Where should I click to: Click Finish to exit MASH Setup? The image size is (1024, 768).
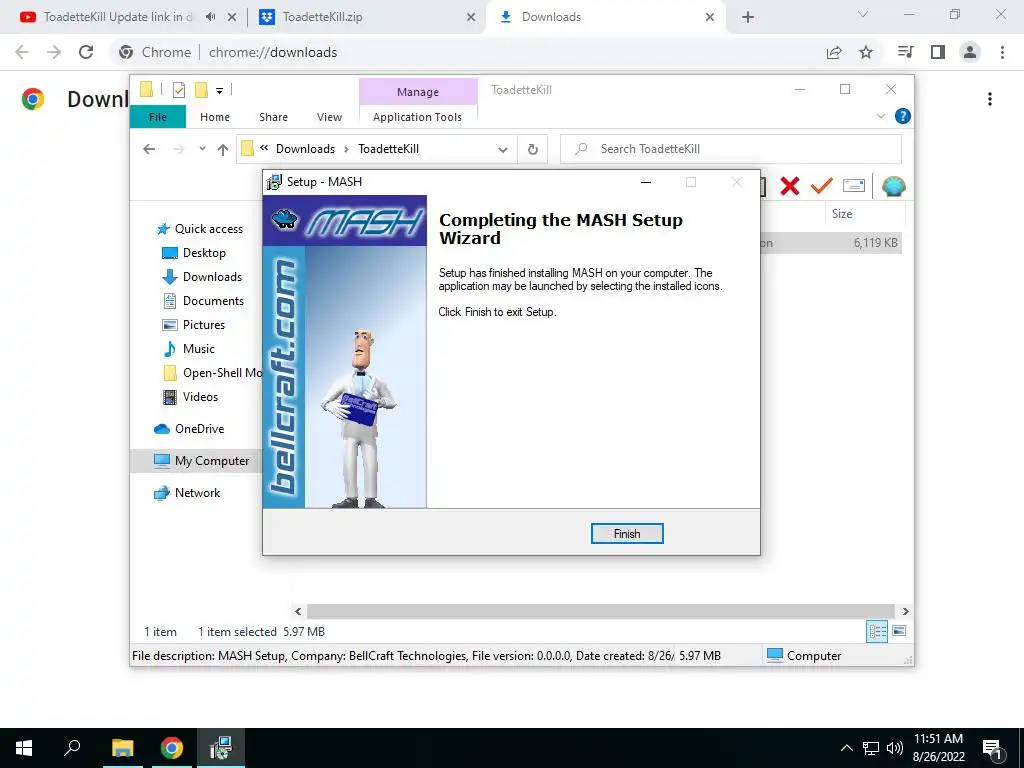626,534
